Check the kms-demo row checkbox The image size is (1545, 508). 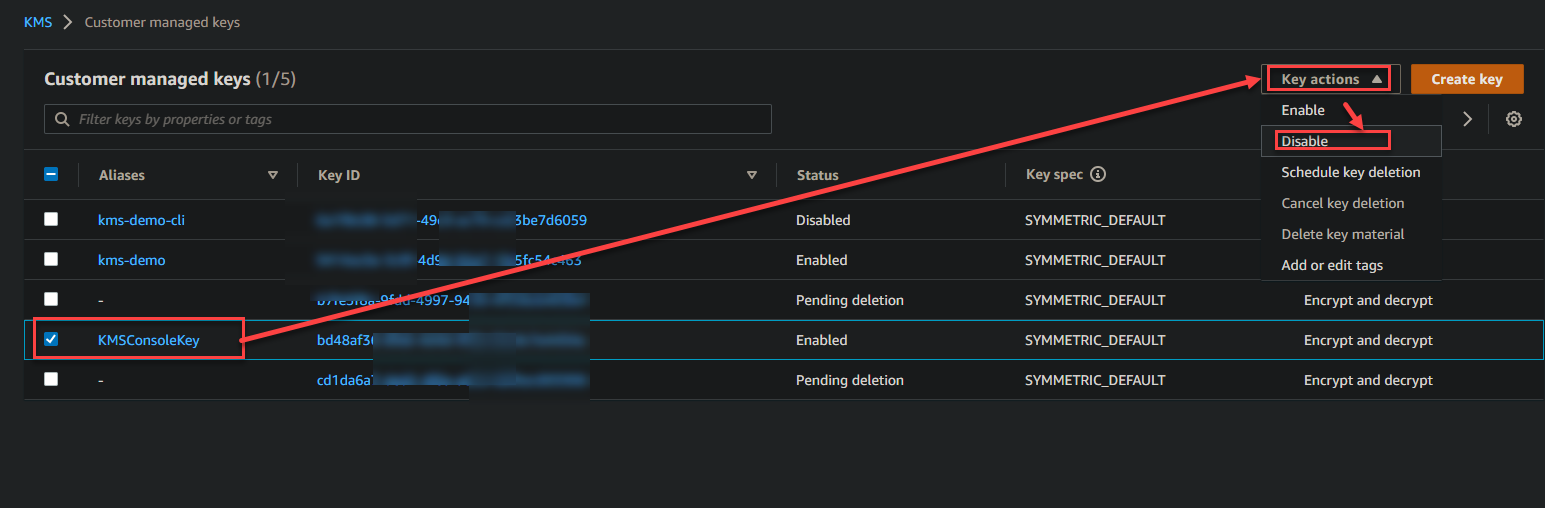pos(51,259)
